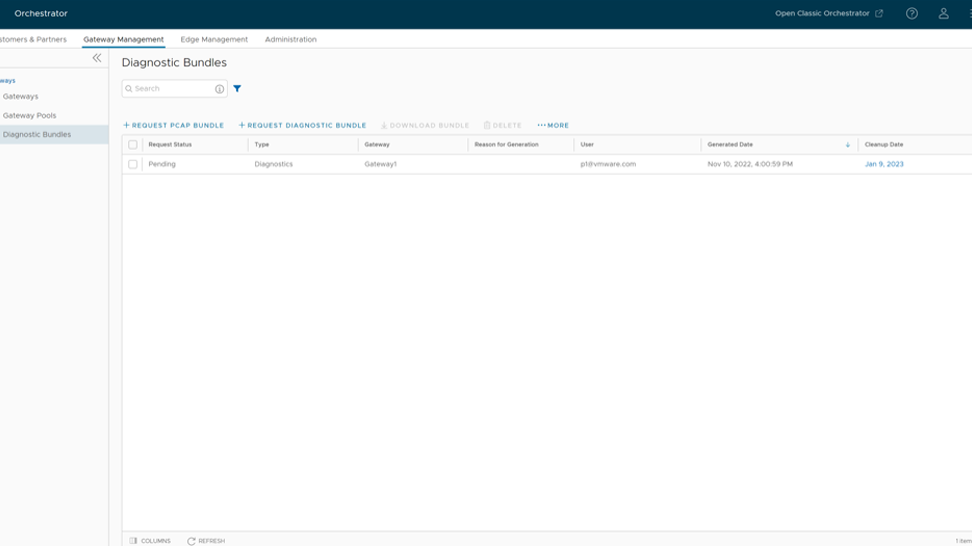The image size is (972, 546).
Task: Select all rows header checkbox
Action: (133, 144)
